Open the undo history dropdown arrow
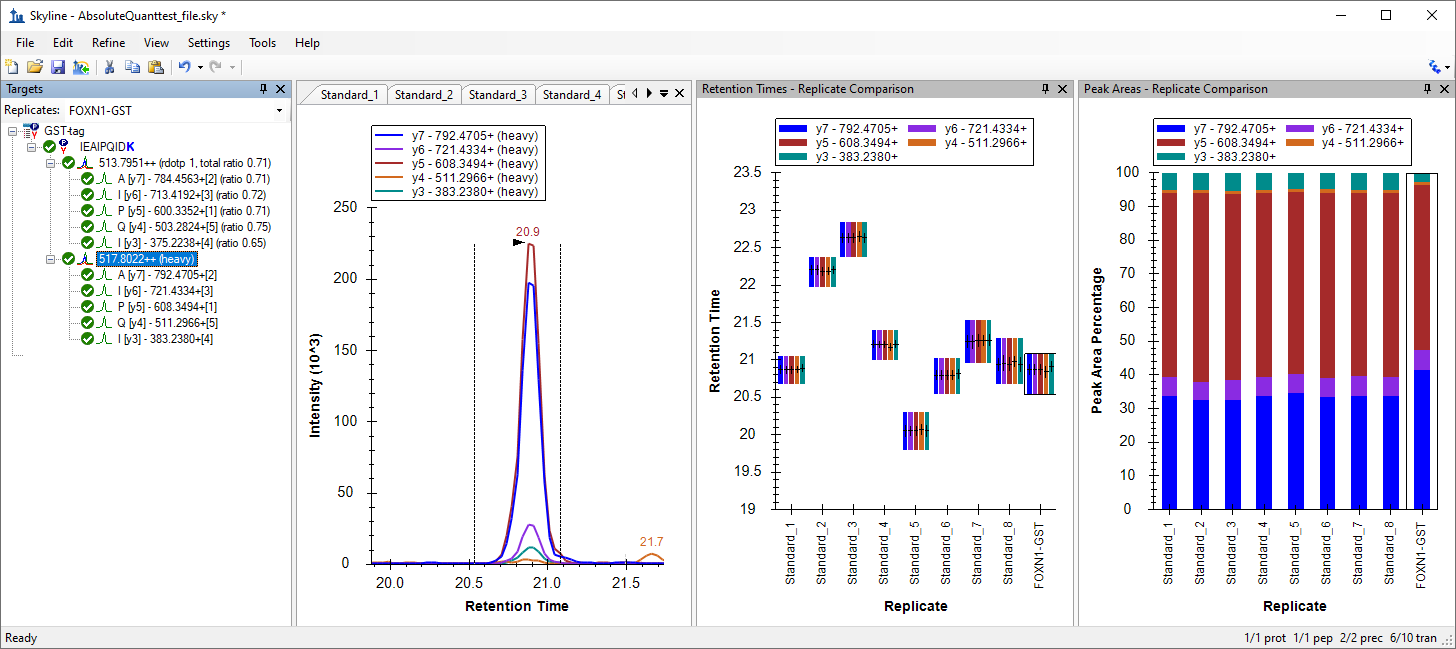The height and width of the screenshot is (649, 1456). (x=200, y=67)
